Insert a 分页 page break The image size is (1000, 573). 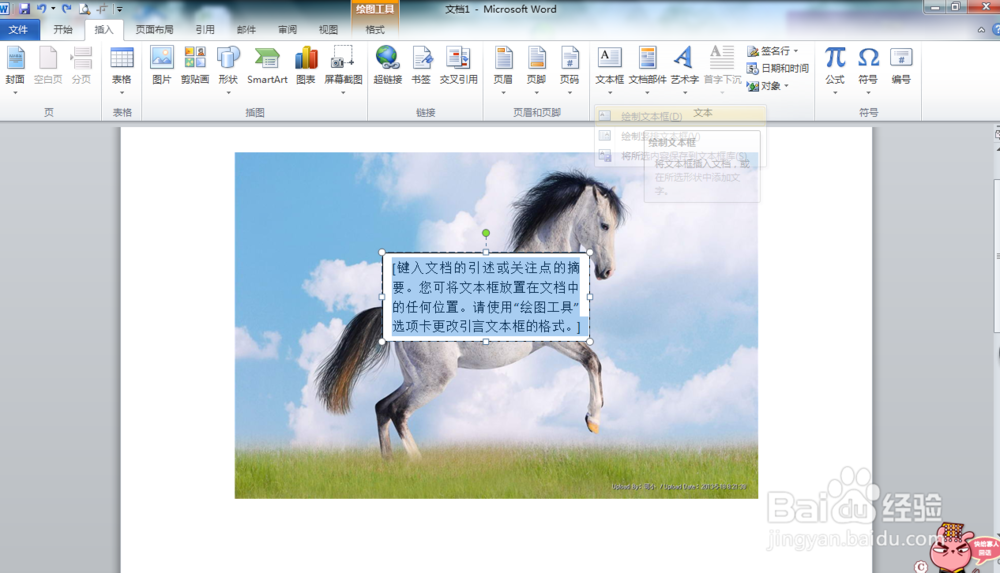point(81,66)
